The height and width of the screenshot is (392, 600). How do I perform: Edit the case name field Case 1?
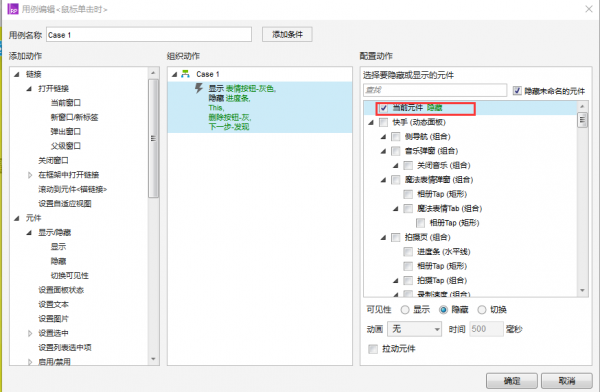click(149, 35)
